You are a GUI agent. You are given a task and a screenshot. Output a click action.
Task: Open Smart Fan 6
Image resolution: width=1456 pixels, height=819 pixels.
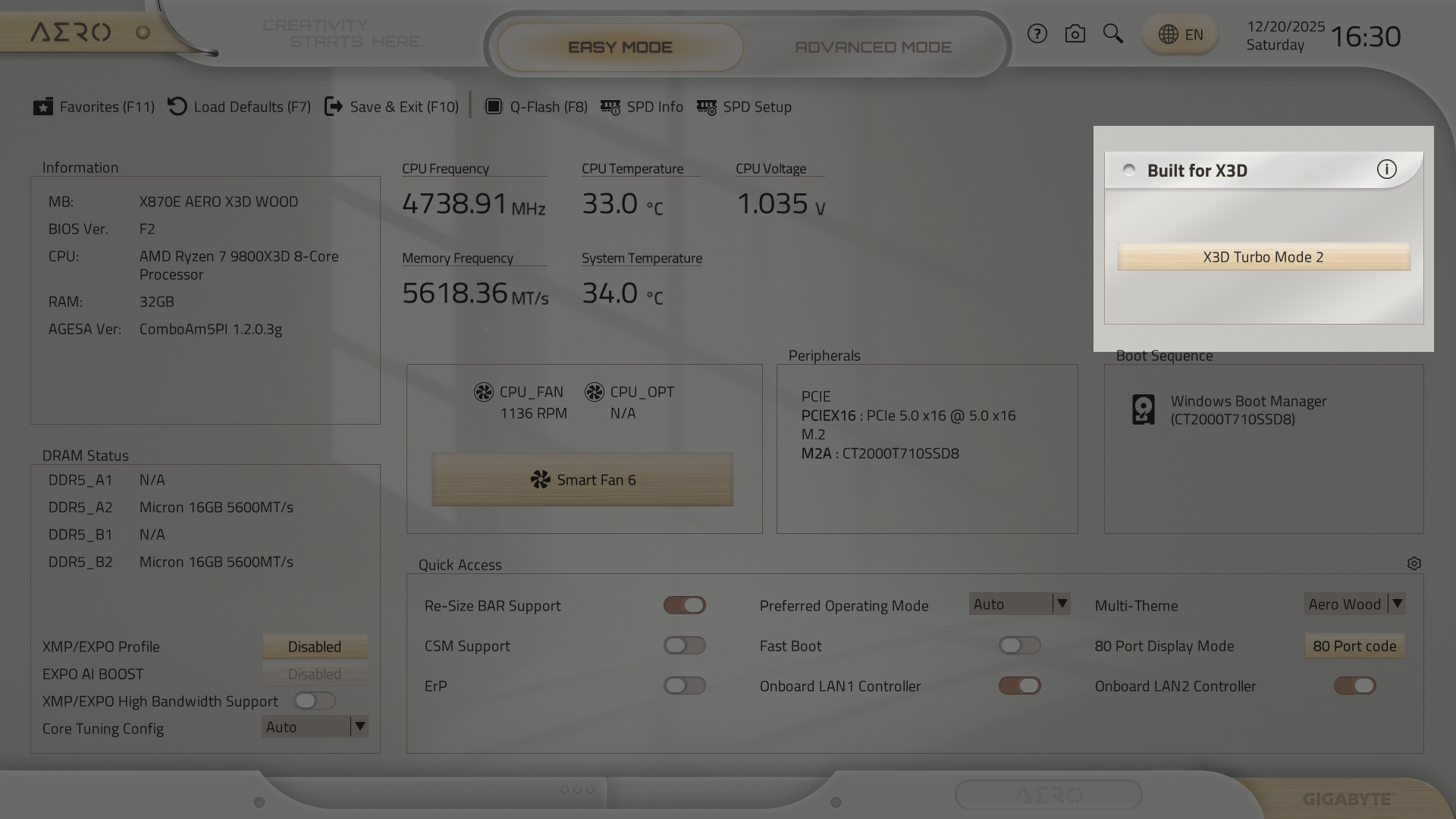tap(582, 479)
